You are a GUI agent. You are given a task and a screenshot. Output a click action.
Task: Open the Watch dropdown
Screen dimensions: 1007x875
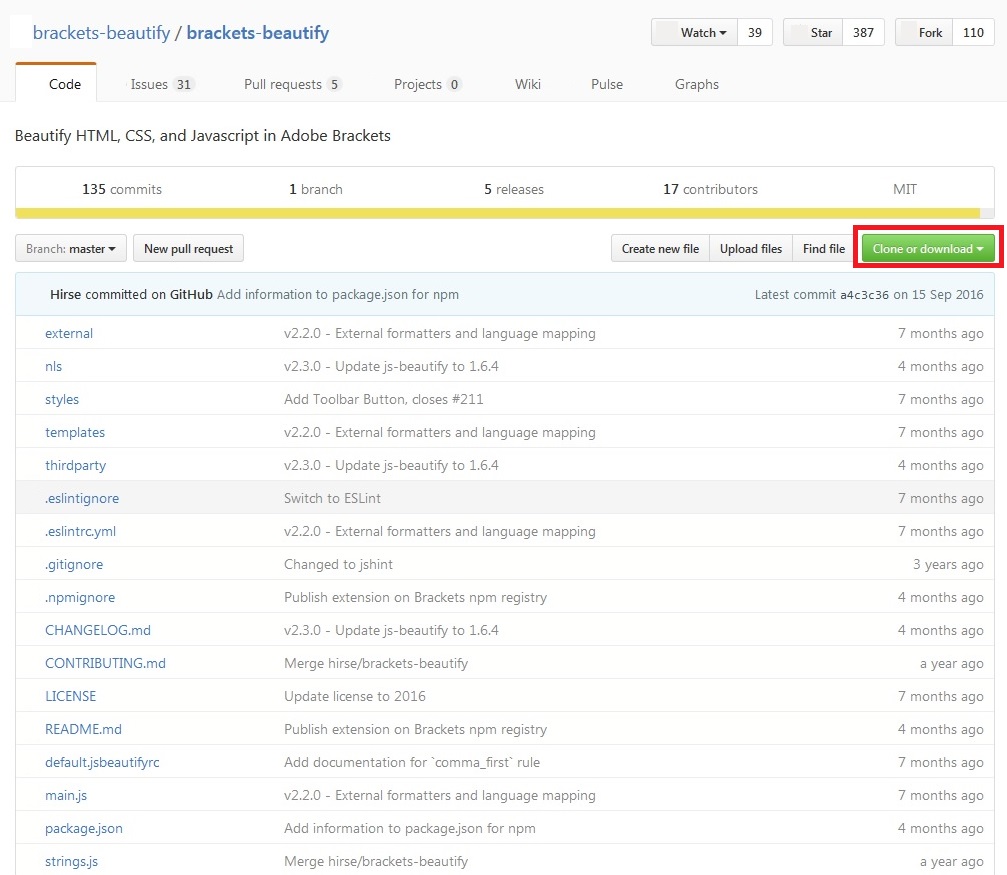[694, 33]
